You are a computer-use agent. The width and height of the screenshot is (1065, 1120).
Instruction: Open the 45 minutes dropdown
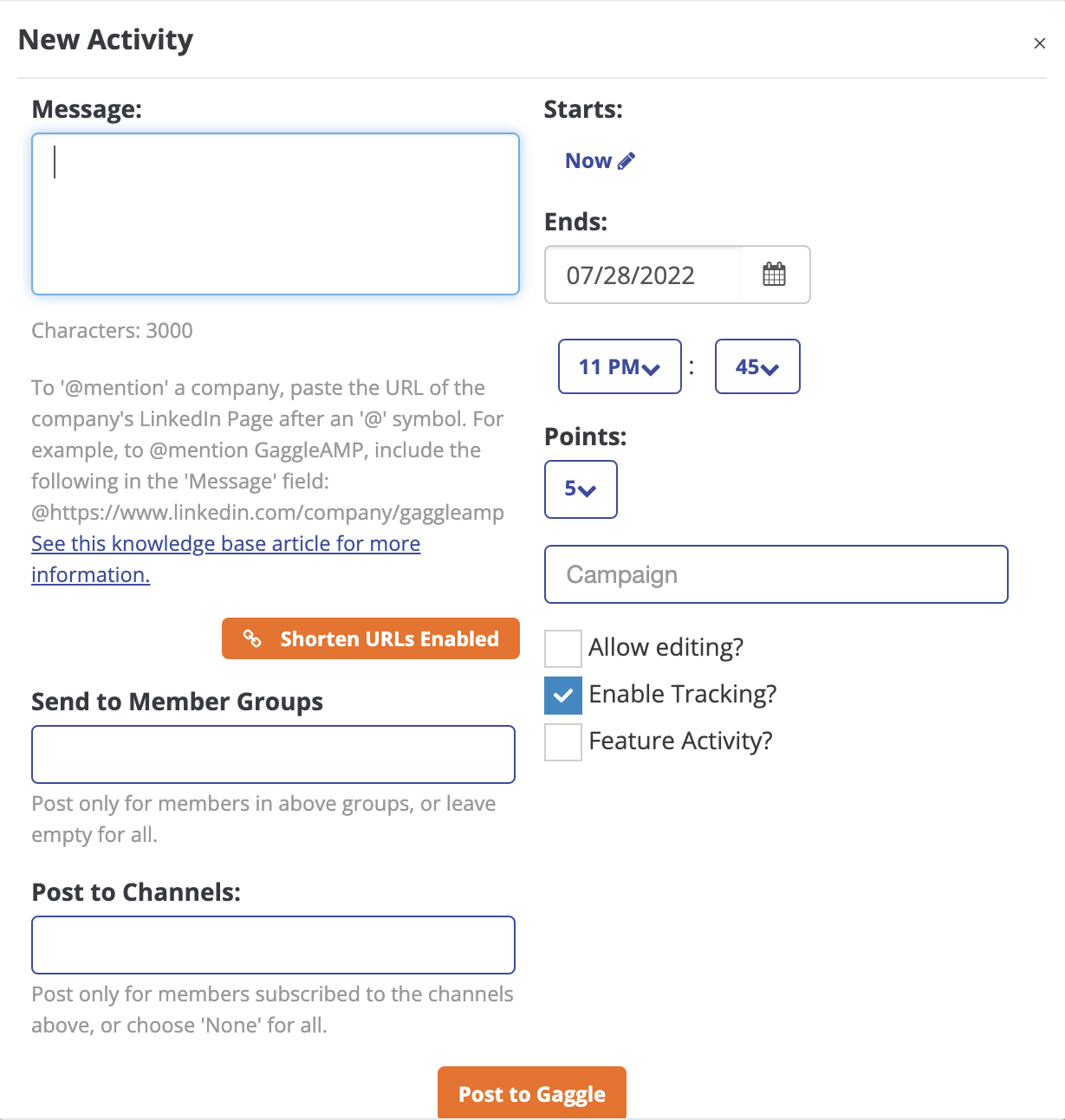(x=757, y=366)
